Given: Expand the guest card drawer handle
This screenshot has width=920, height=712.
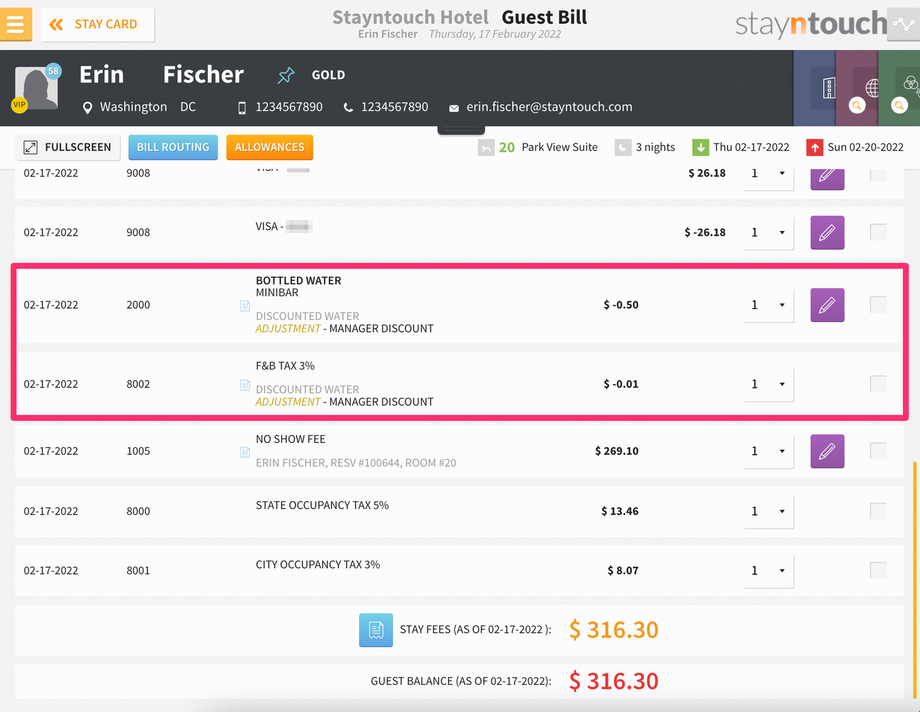Looking at the screenshot, I should coord(461,129).
